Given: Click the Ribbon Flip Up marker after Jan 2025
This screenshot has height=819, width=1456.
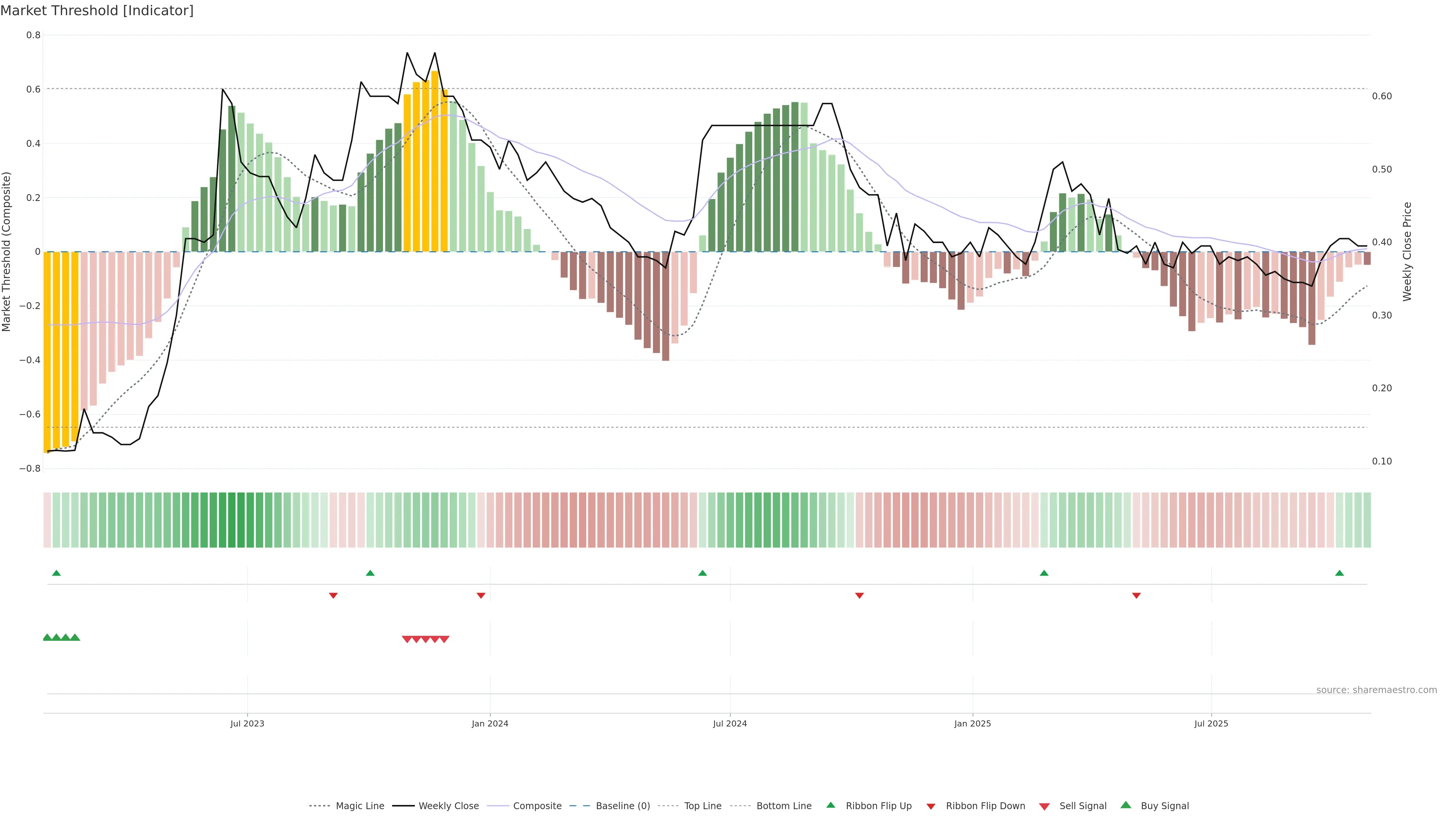Looking at the screenshot, I should click(x=1044, y=573).
